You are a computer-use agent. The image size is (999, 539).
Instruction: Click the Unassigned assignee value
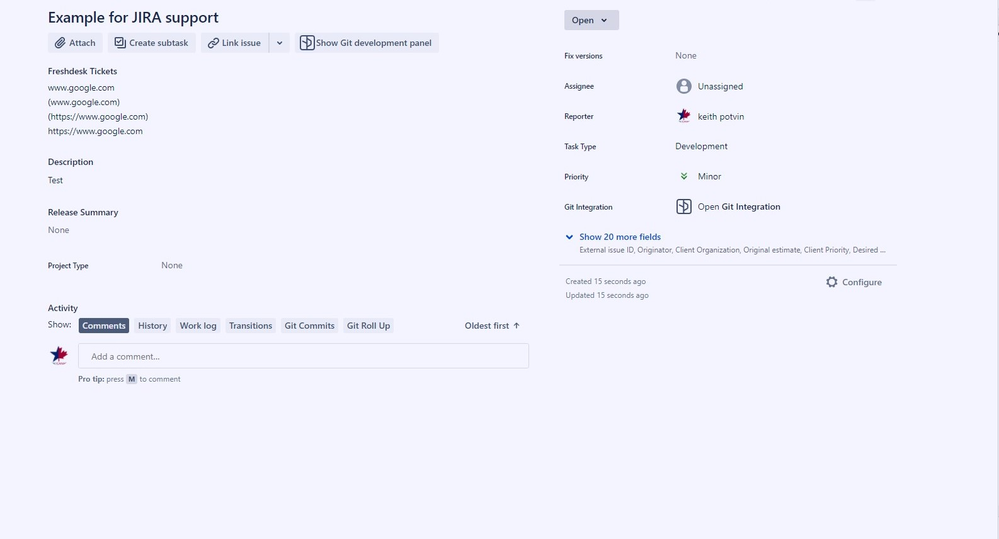pos(720,86)
